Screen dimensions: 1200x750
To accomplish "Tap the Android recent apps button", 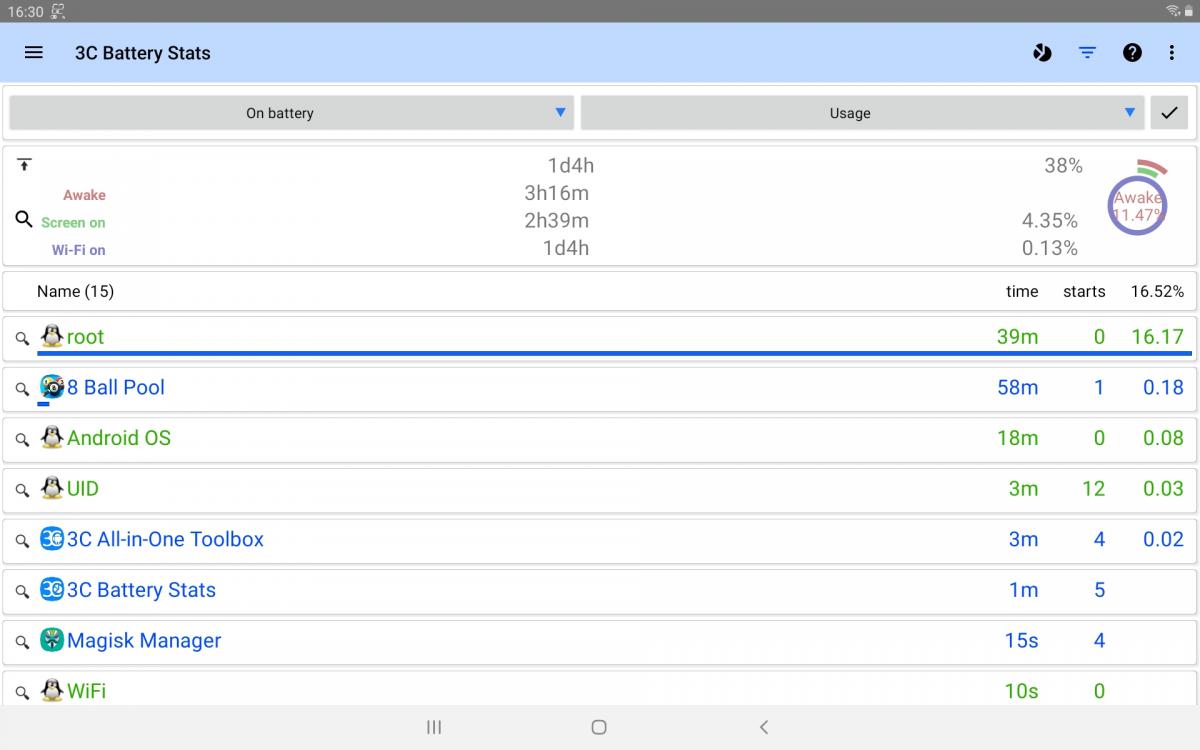I will 434,727.
